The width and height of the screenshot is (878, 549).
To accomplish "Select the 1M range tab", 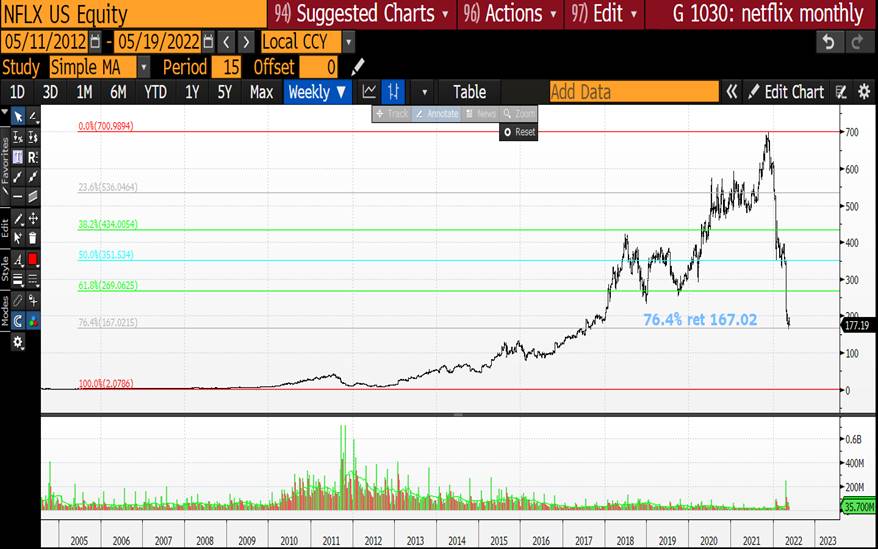I will tap(84, 92).
